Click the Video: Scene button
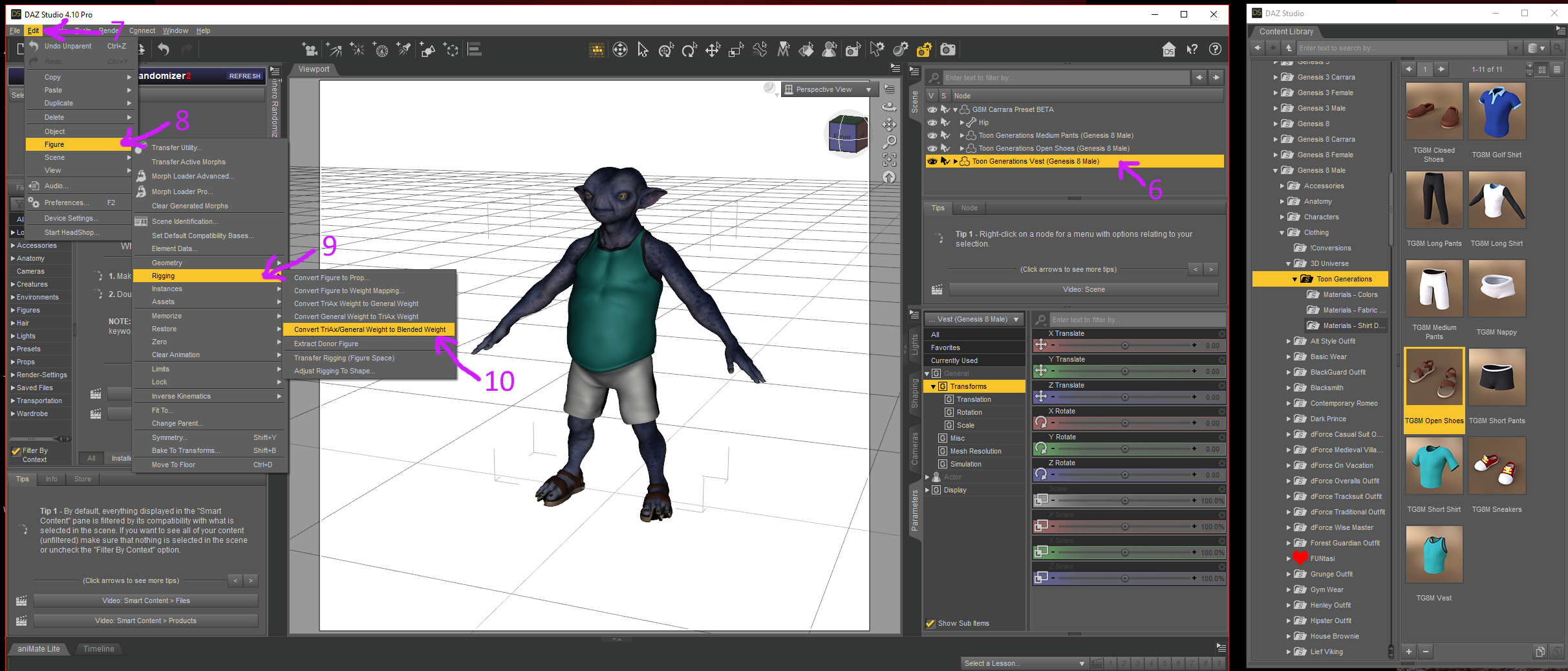 1084,289
